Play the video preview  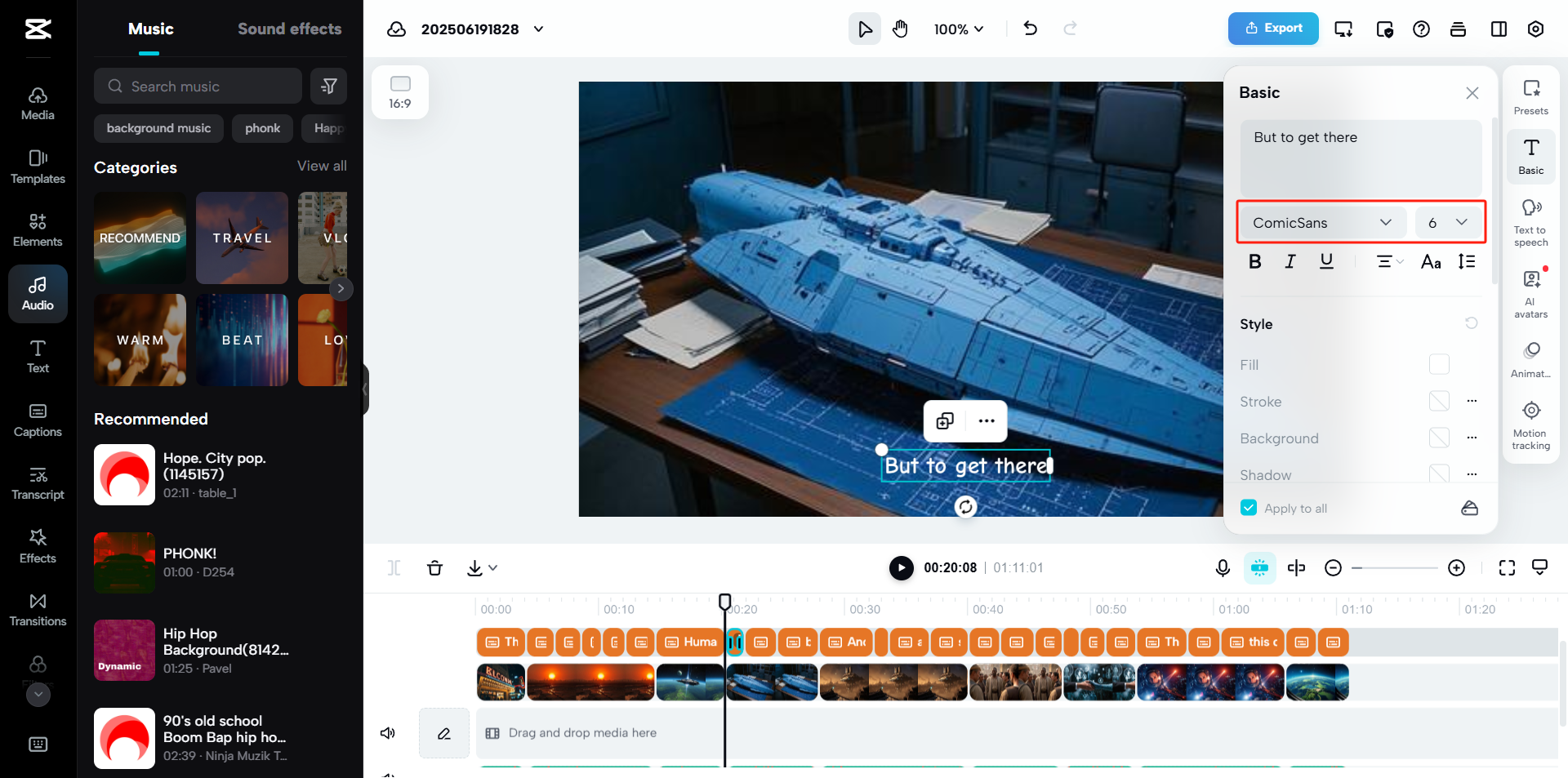pos(901,567)
